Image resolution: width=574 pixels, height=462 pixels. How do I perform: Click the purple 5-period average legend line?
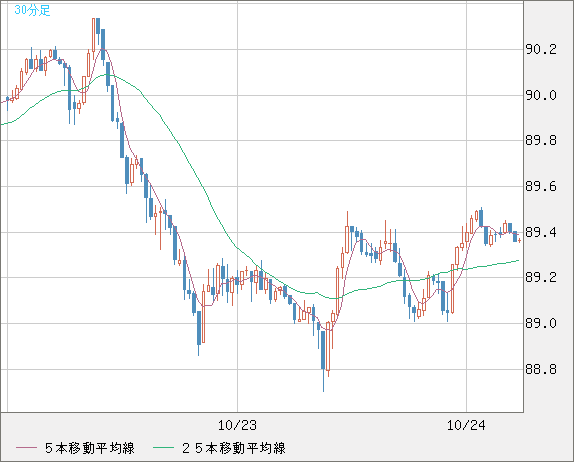(26, 448)
